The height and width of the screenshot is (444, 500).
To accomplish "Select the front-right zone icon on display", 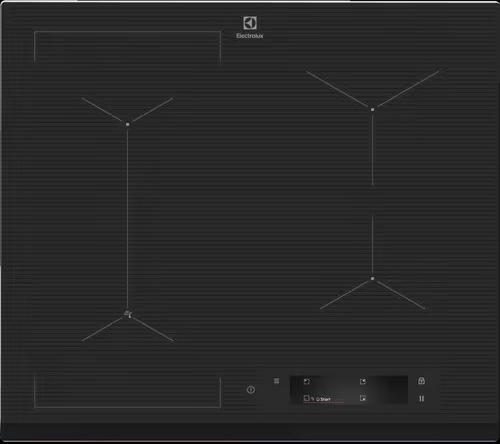I will coord(363,398).
